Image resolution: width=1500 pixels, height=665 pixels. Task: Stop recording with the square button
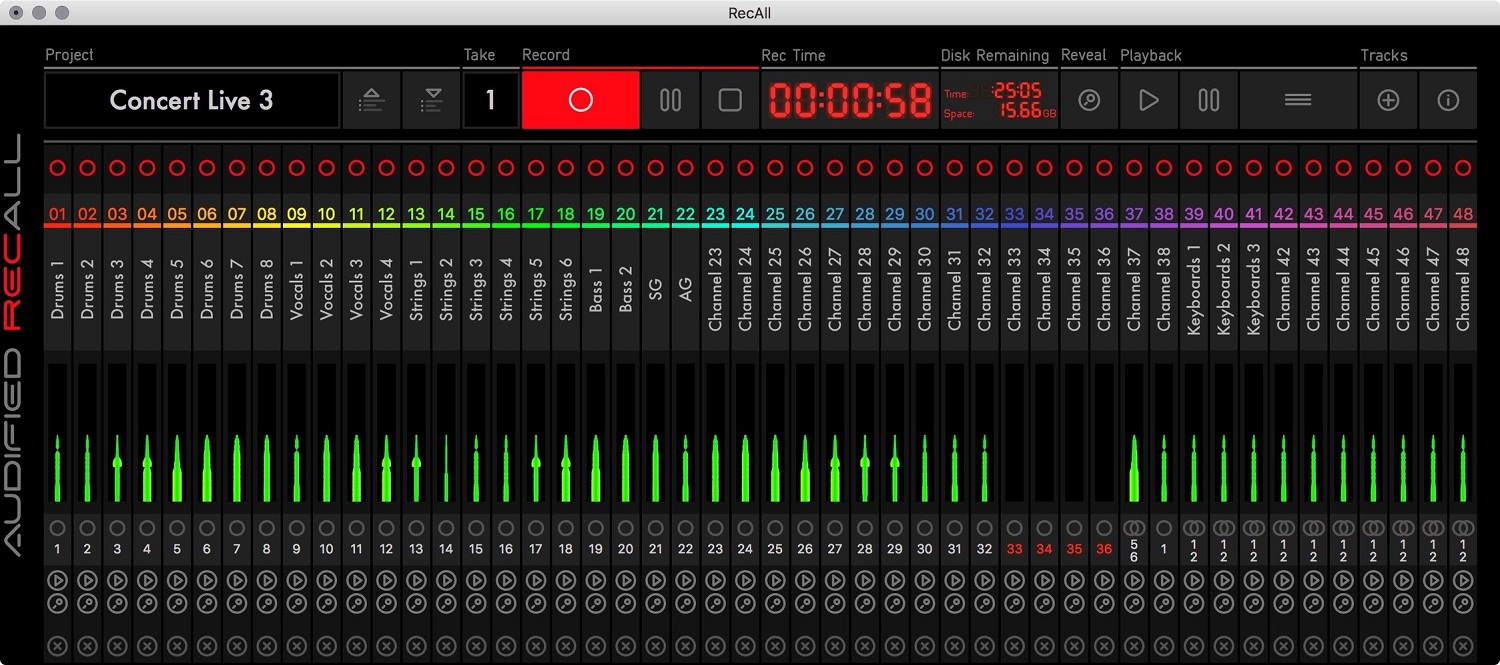tap(730, 100)
